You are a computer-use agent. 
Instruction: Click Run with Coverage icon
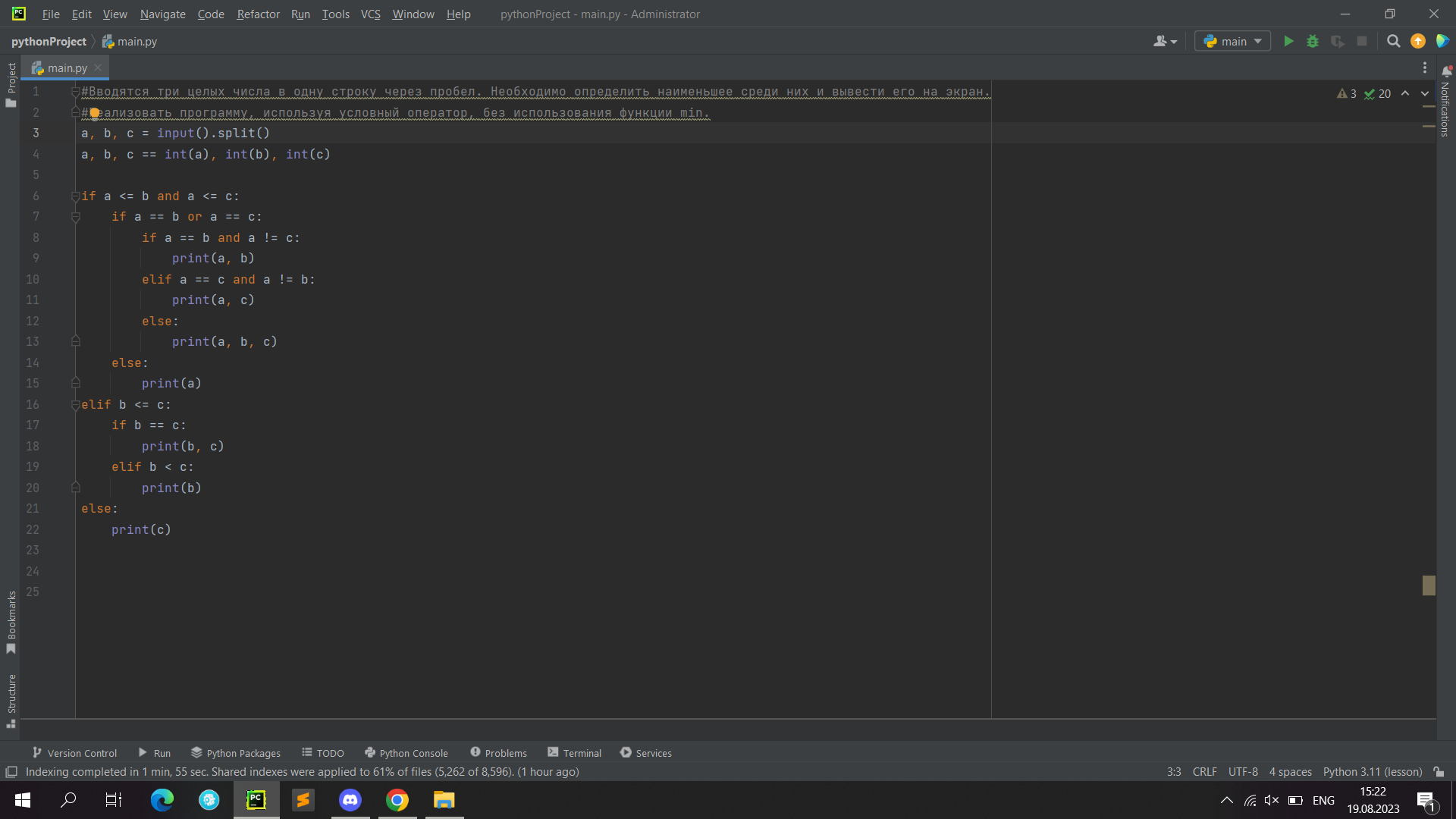tap(1338, 42)
